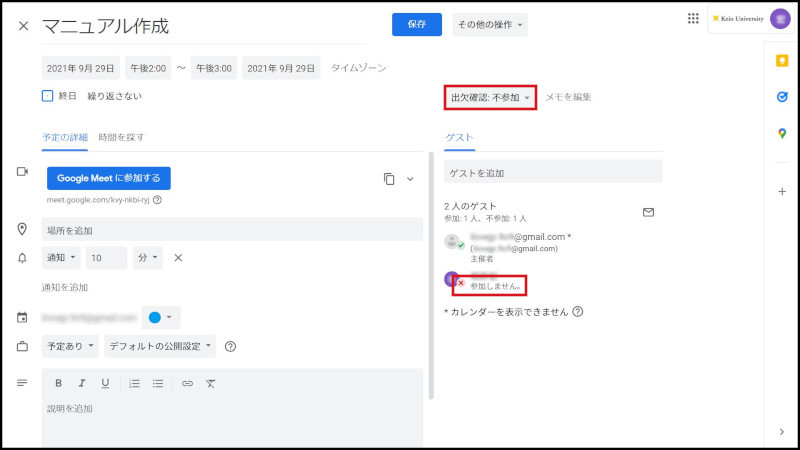Image resolution: width=800 pixels, height=450 pixels.
Task: Open Google Keep in side panel
Action: (781, 61)
